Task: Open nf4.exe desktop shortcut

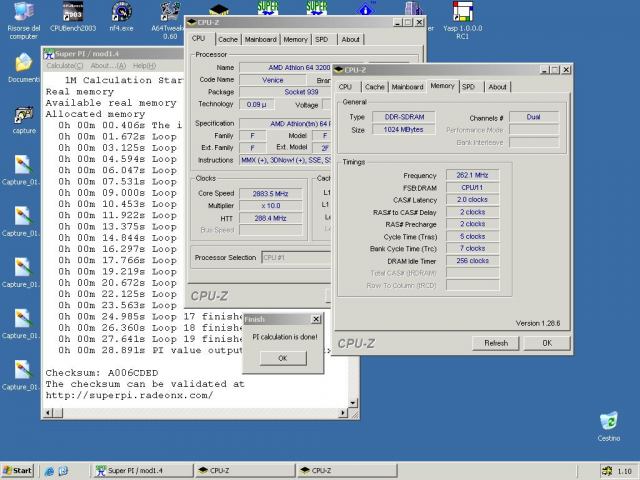Action: coord(121,16)
